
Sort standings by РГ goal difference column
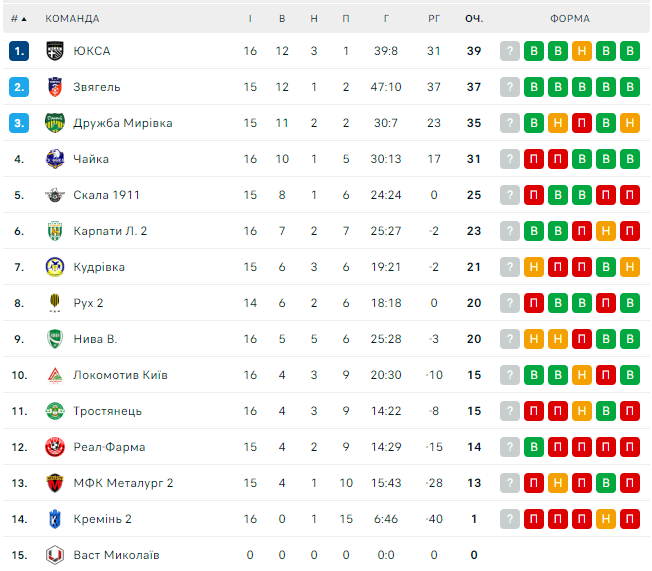[434, 18]
